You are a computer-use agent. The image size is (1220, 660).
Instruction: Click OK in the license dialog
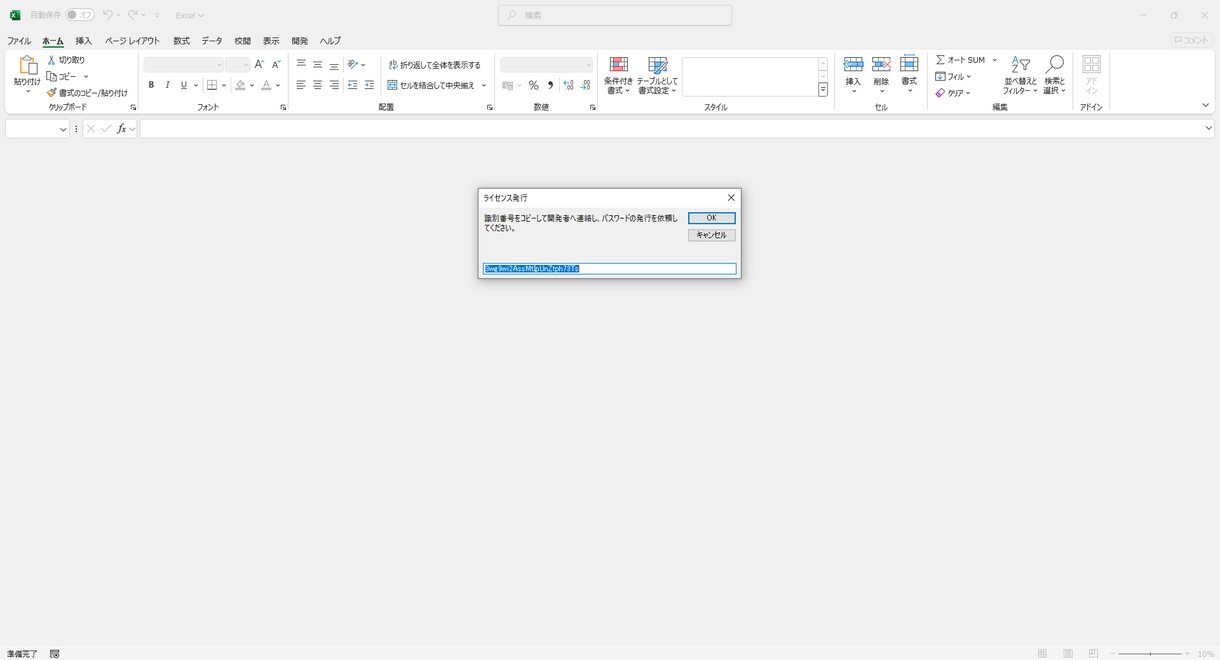tap(711, 218)
